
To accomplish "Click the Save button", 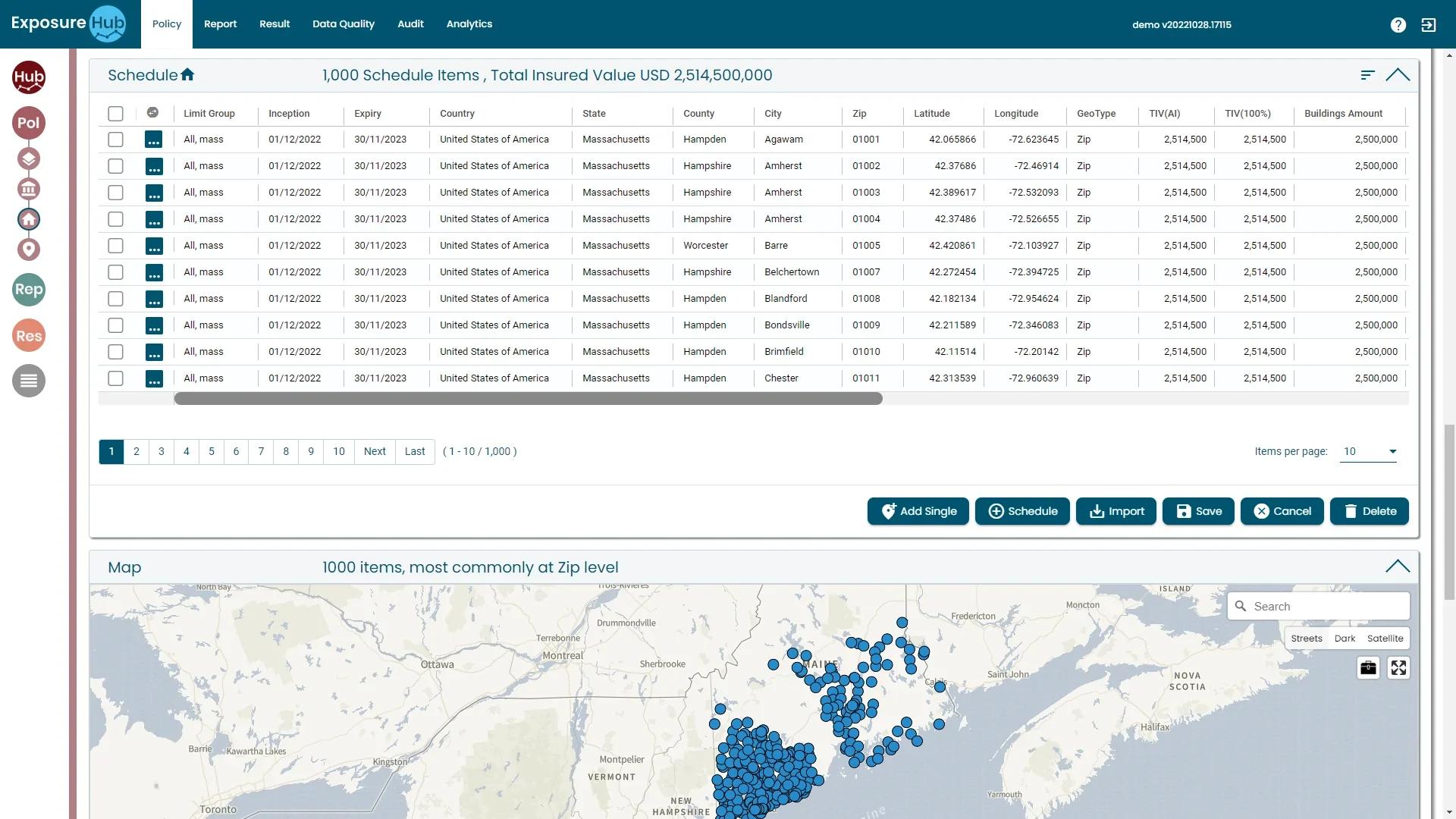I will pyautogui.click(x=1198, y=511).
